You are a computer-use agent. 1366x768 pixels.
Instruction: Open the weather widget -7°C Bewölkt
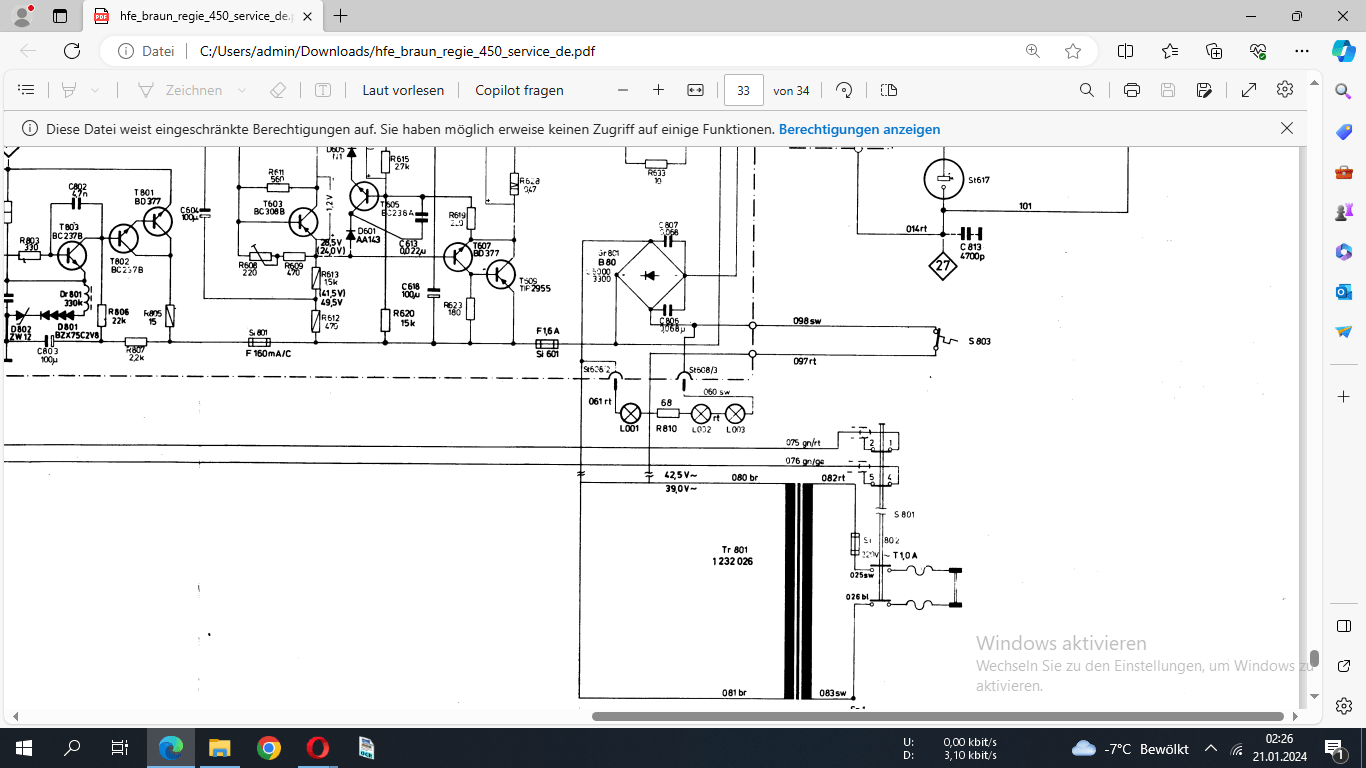[1130, 748]
